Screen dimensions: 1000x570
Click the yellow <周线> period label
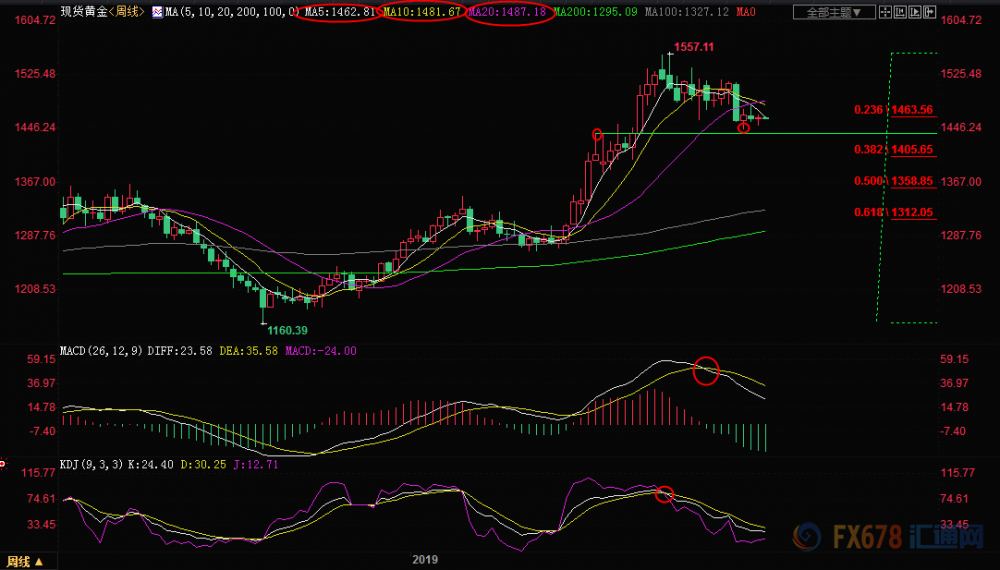click(x=126, y=11)
